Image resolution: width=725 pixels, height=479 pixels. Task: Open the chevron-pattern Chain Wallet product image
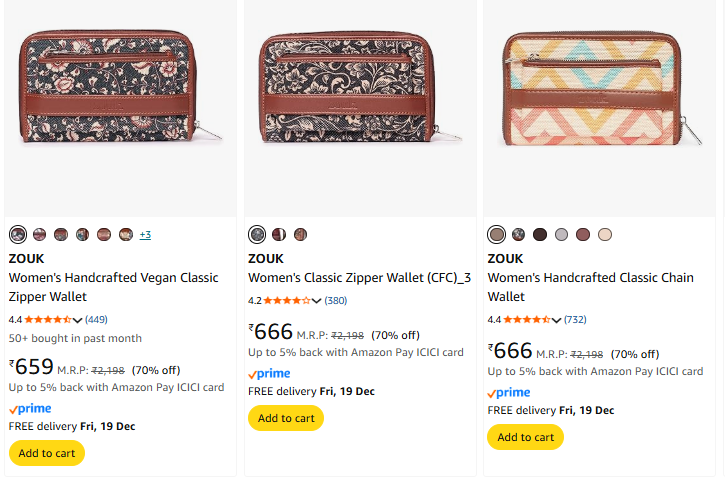point(603,90)
